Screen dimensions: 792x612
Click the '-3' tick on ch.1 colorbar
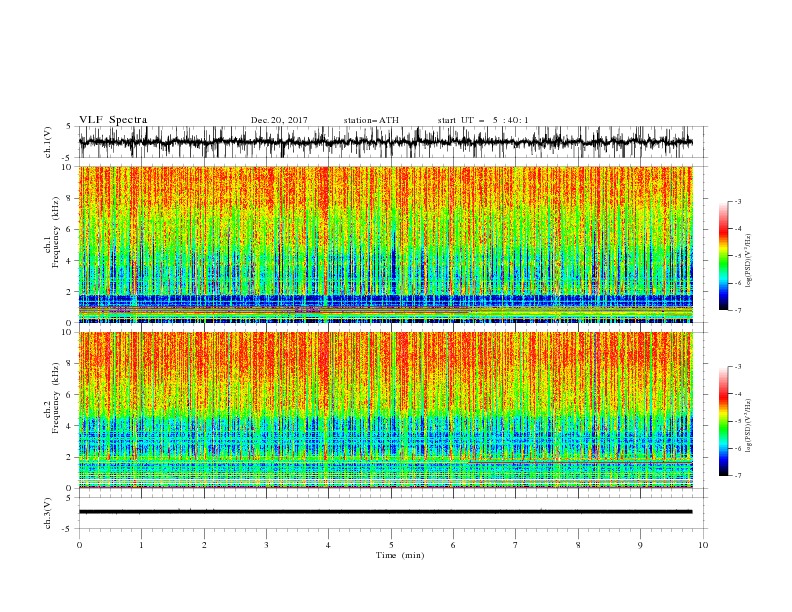(x=737, y=201)
